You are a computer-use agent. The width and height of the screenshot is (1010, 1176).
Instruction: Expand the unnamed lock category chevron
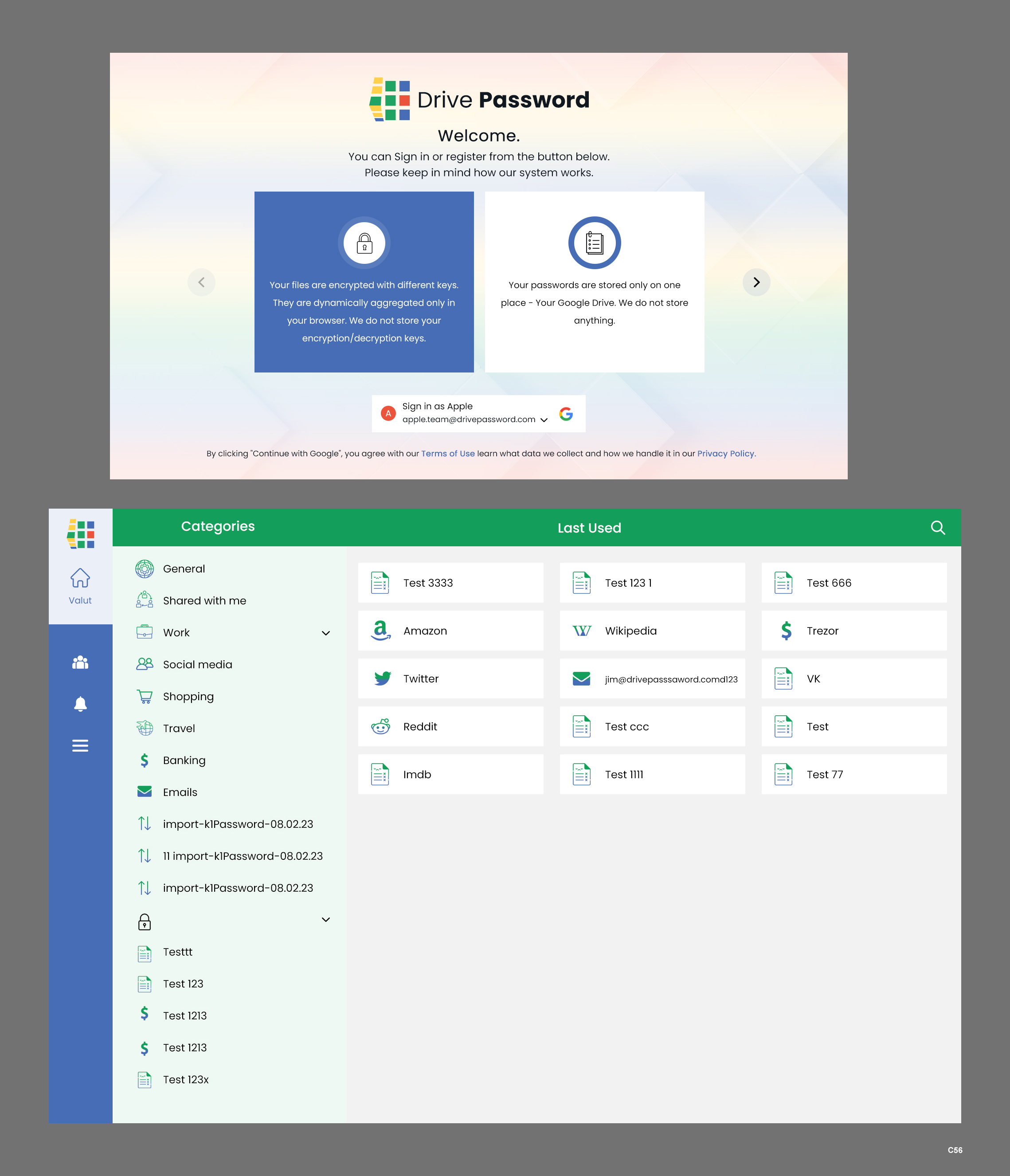(x=326, y=919)
